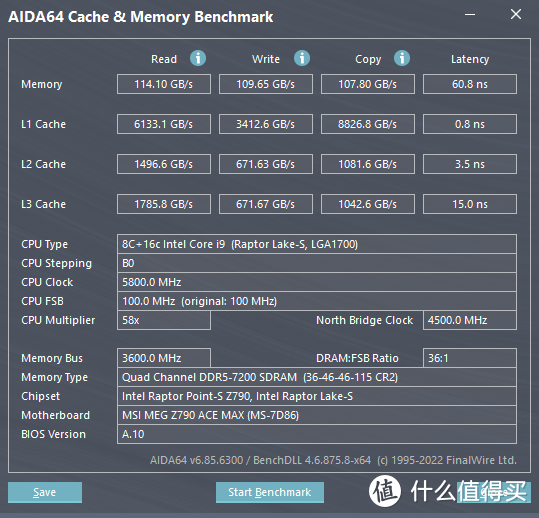Select L3 Cache Read 1785.8 GB/s
This screenshot has width=539, height=518.
[164, 204]
